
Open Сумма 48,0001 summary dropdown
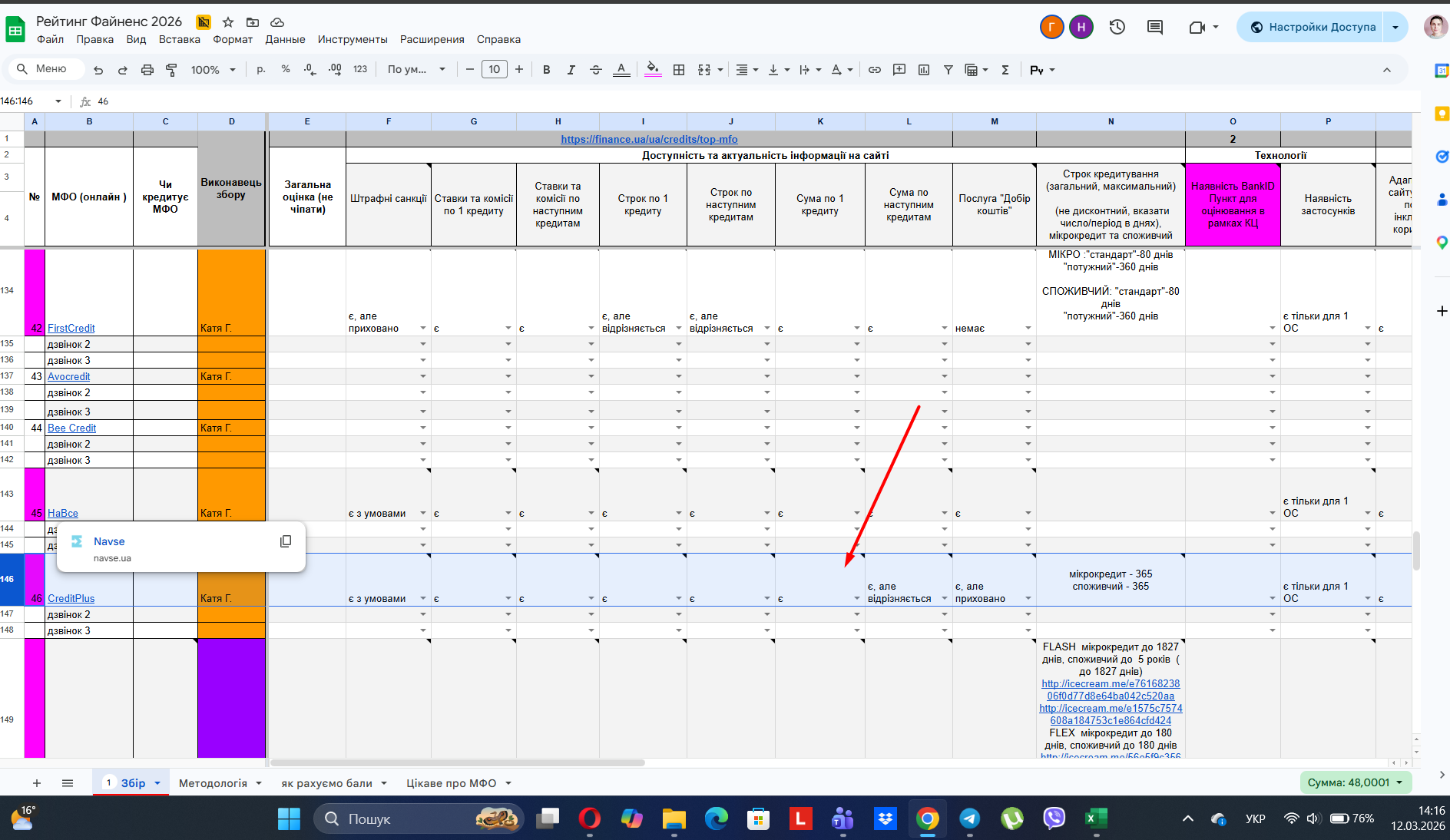[1356, 782]
